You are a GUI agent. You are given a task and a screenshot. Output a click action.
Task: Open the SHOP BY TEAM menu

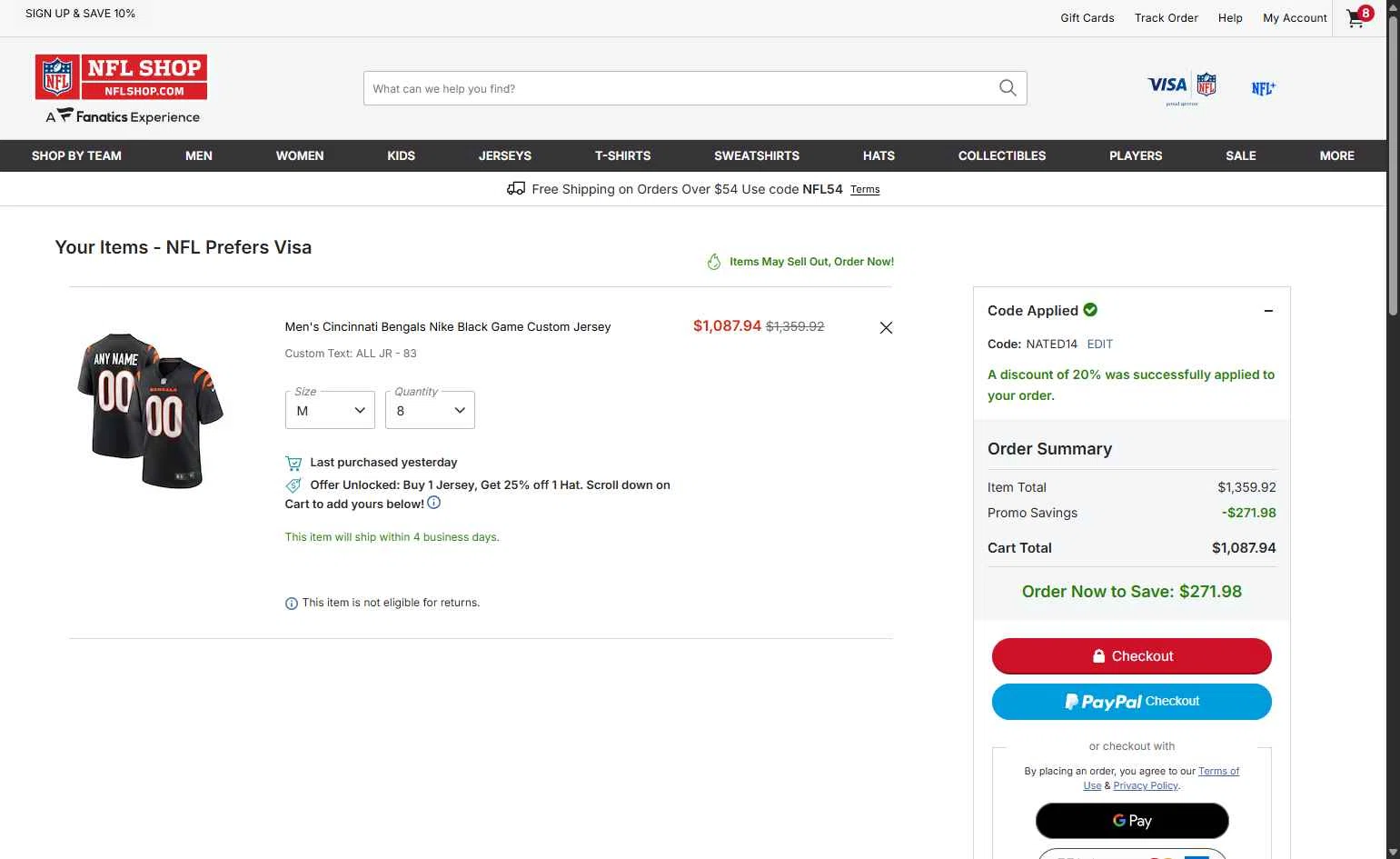[76, 155]
